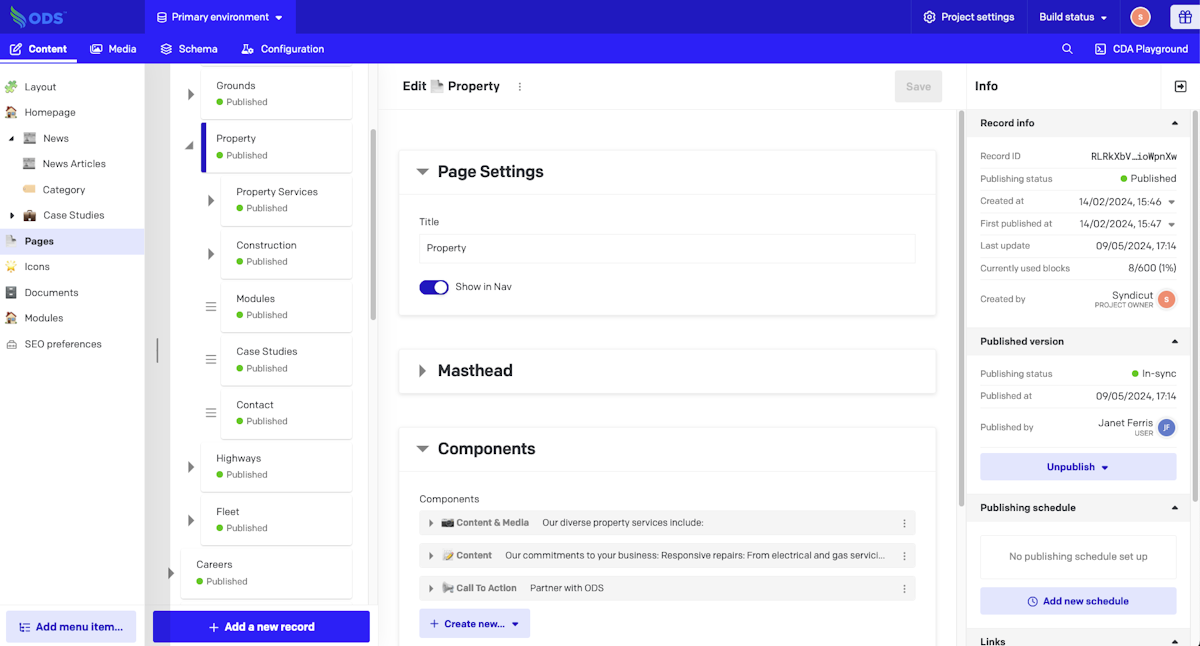The image size is (1200, 646).
Task: Open options menu for Call To Action block
Action: click(x=904, y=589)
